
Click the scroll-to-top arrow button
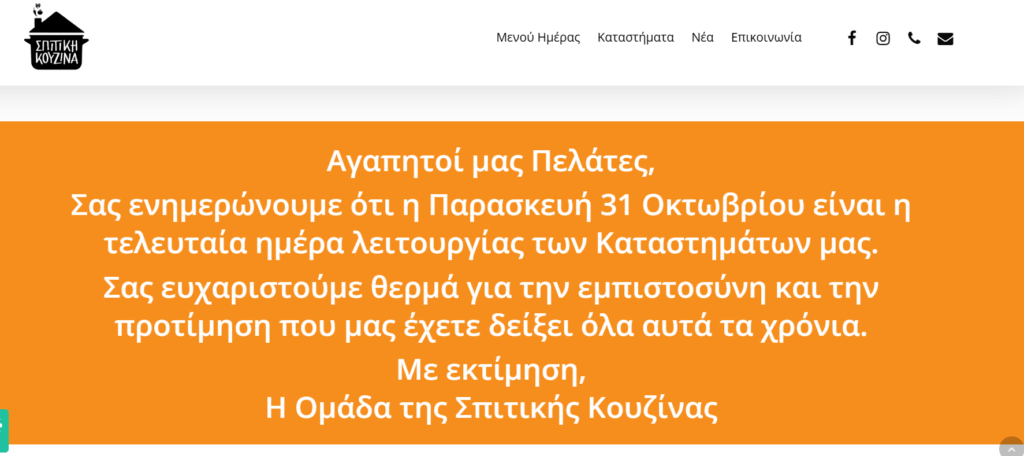pyautogui.click(x=1011, y=448)
